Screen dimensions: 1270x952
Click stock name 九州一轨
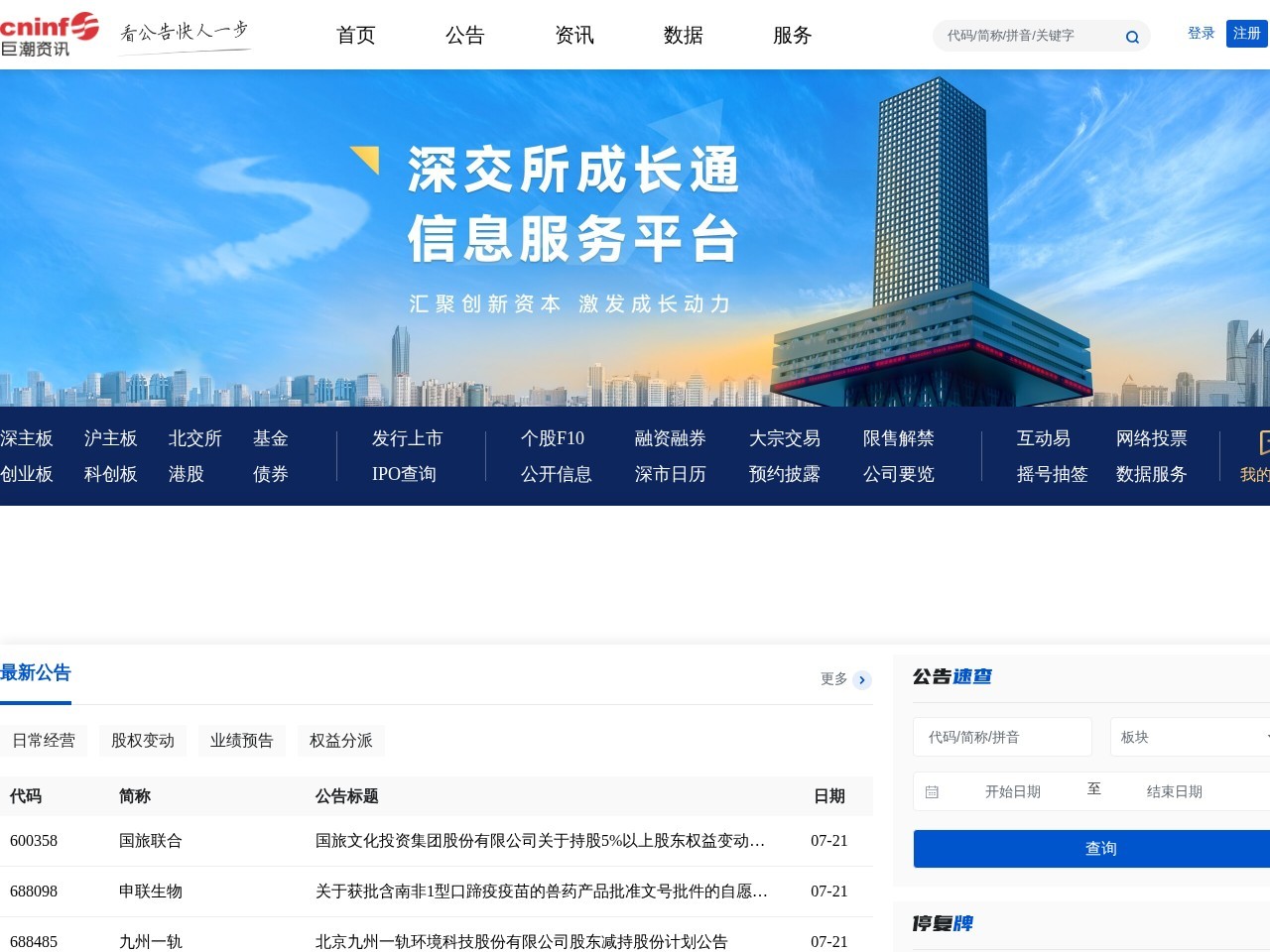(x=151, y=942)
